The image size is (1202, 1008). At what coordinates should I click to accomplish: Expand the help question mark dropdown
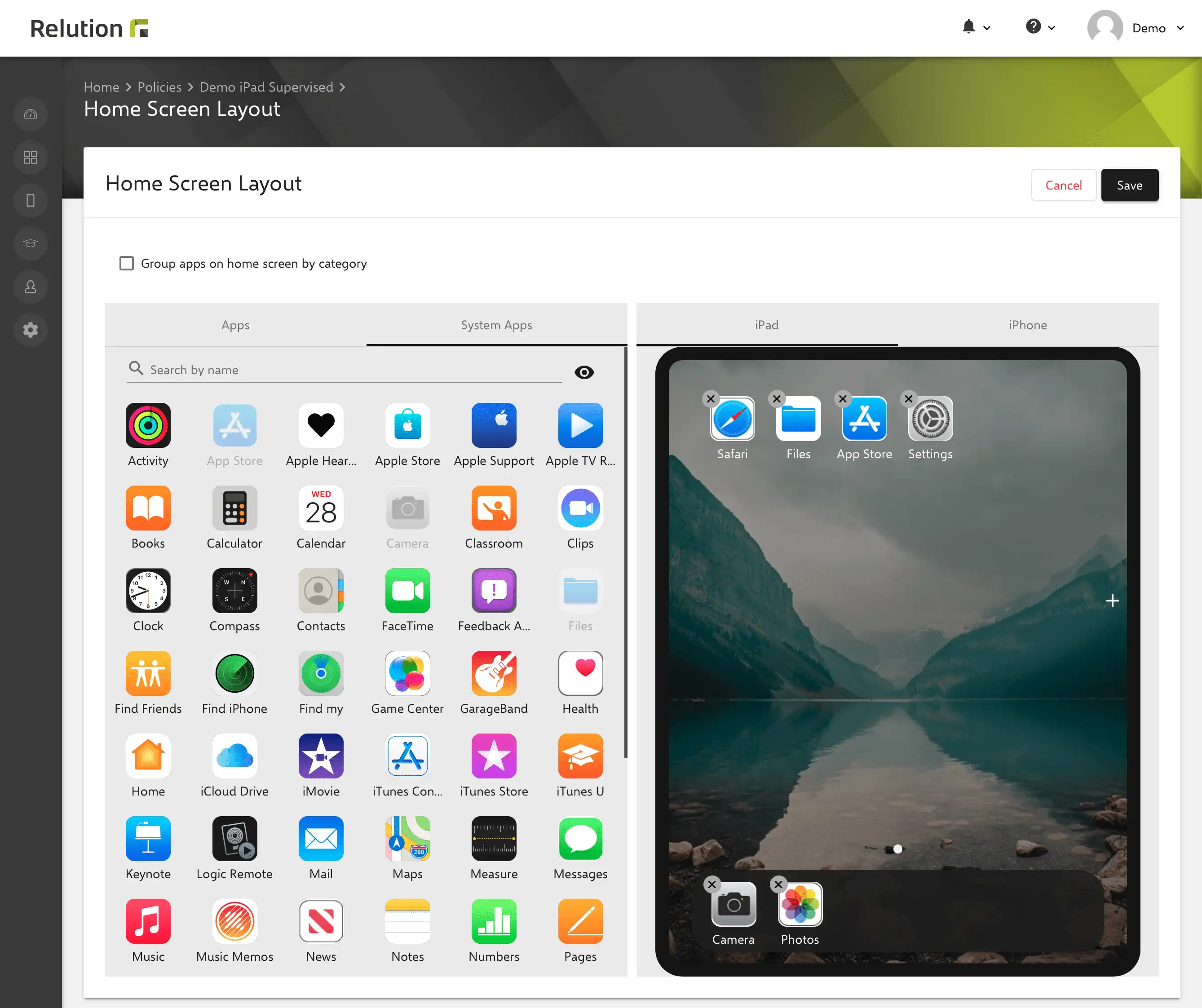click(x=1040, y=27)
